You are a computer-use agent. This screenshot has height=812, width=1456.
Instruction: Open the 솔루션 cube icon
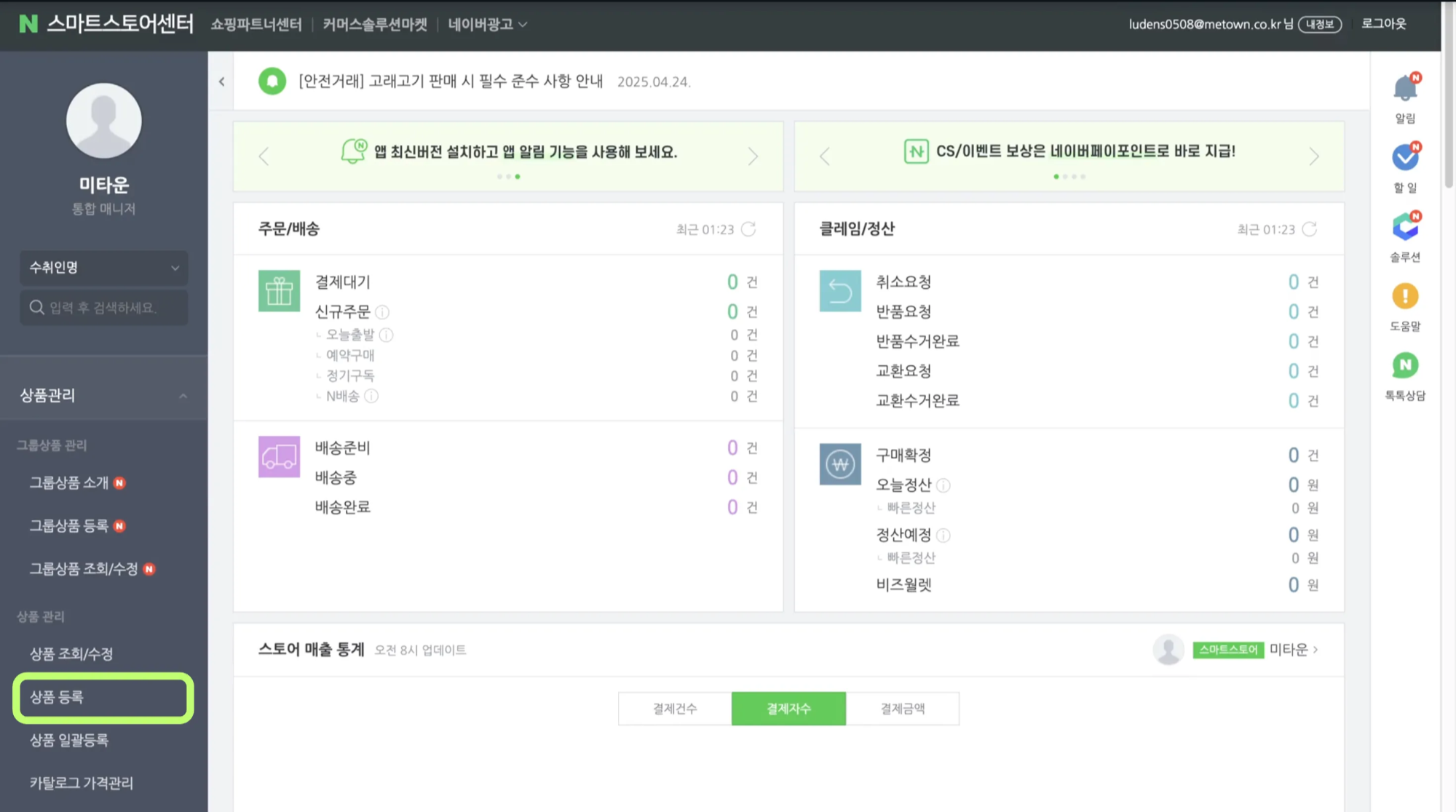coord(1404,226)
